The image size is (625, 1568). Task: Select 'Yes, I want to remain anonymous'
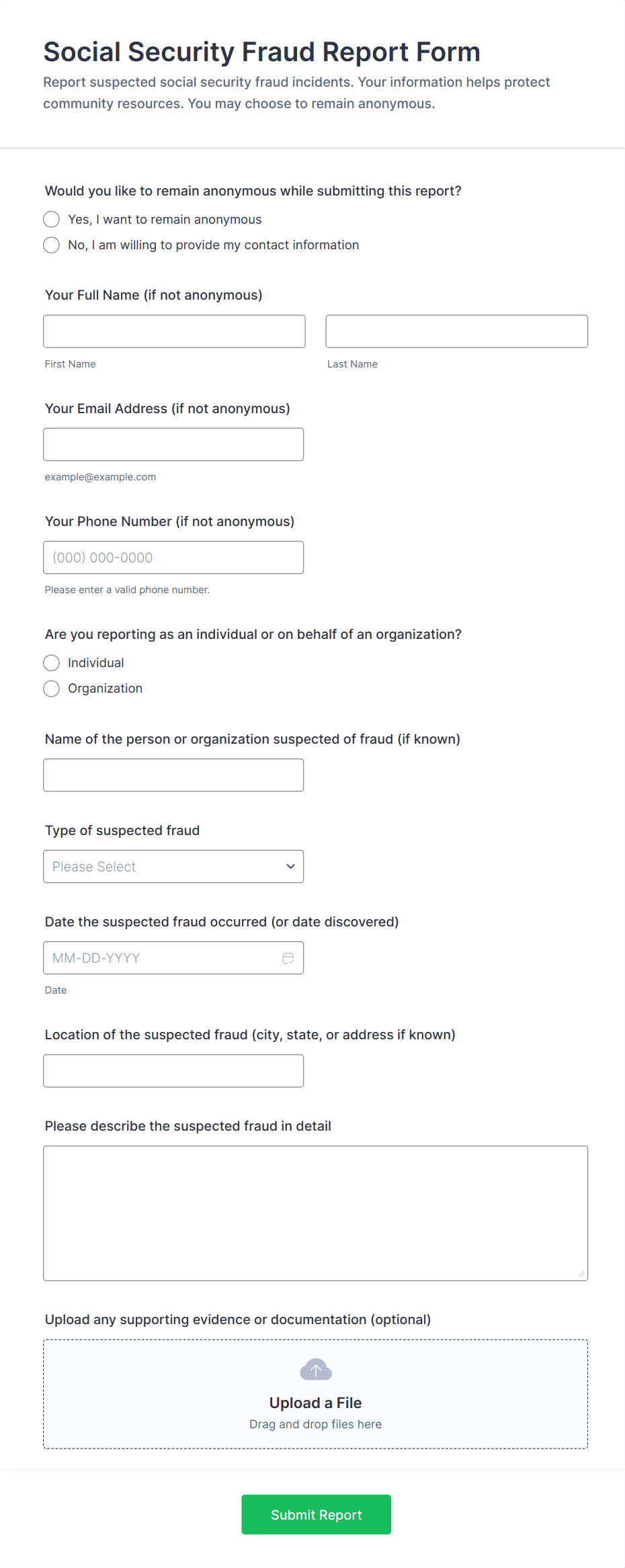pos(52,220)
